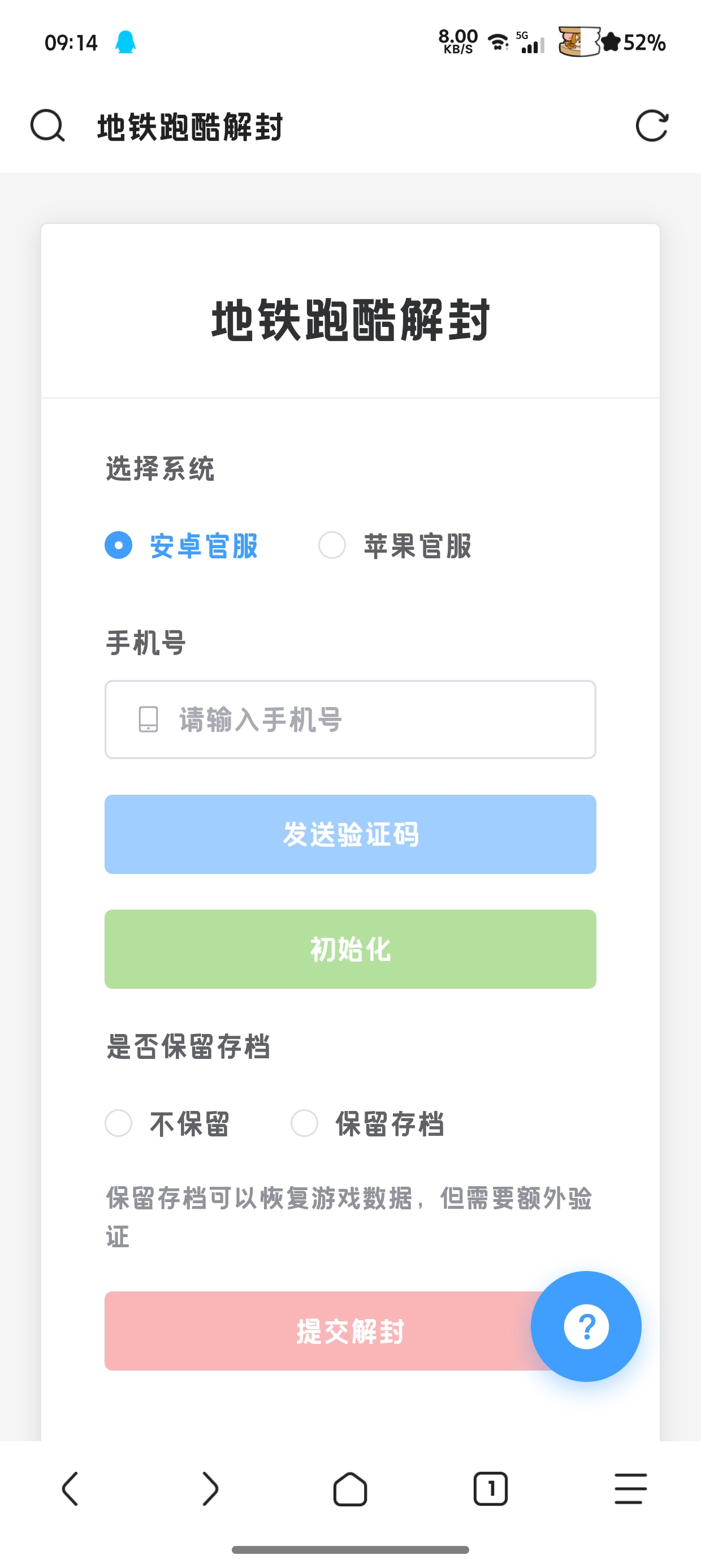Open the blue help question-mark button

click(x=585, y=1326)
